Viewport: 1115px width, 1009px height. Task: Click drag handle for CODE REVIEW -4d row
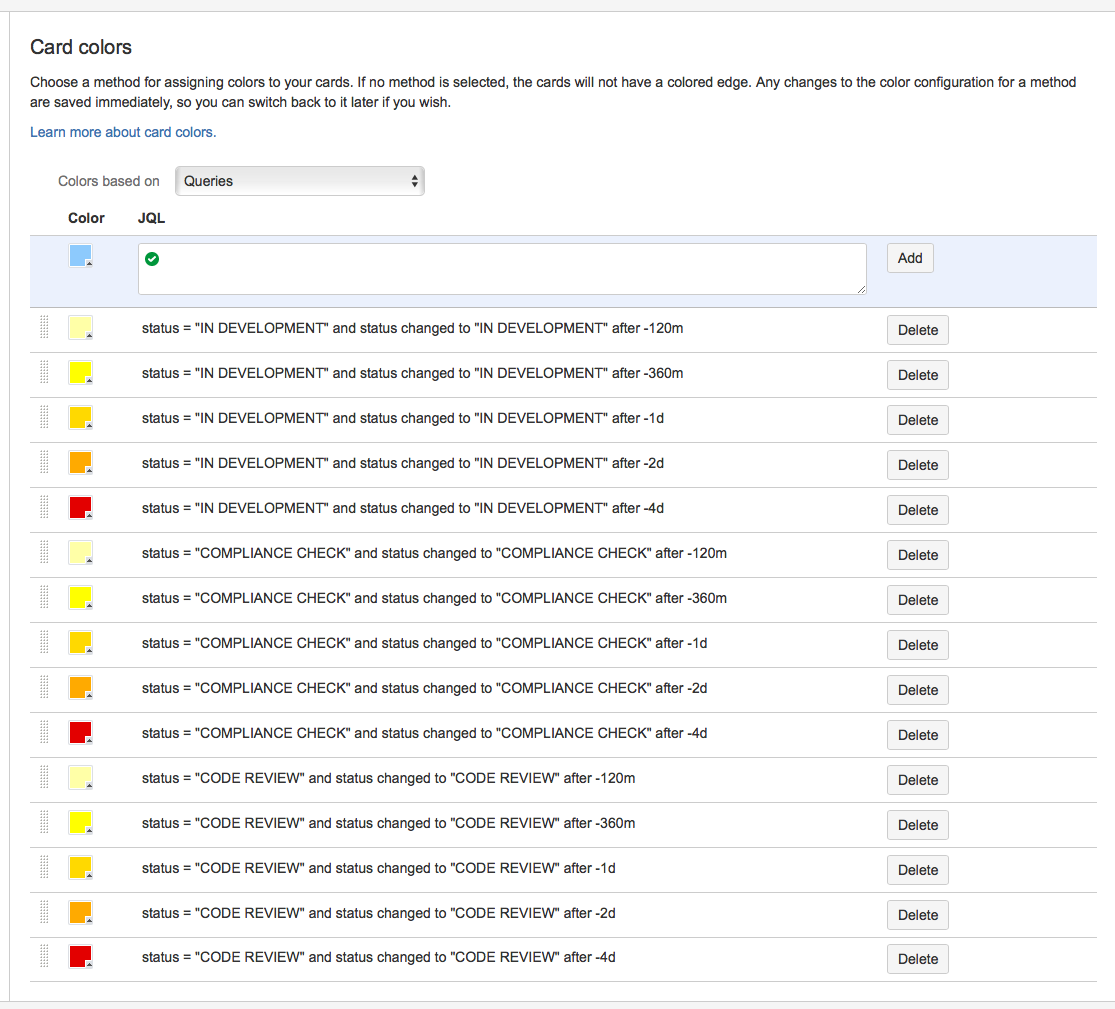tap(44, 957)
